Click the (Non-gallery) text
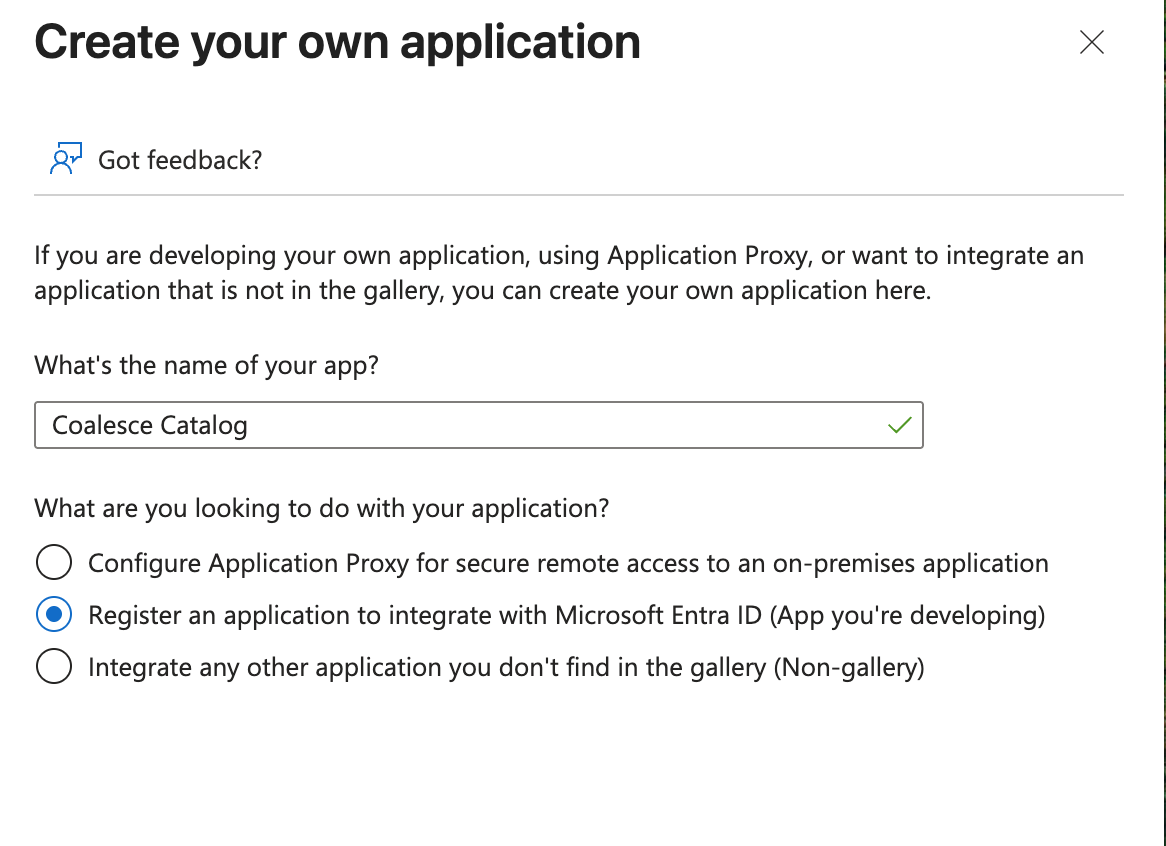1166x846 pixels. click(849, 666)
